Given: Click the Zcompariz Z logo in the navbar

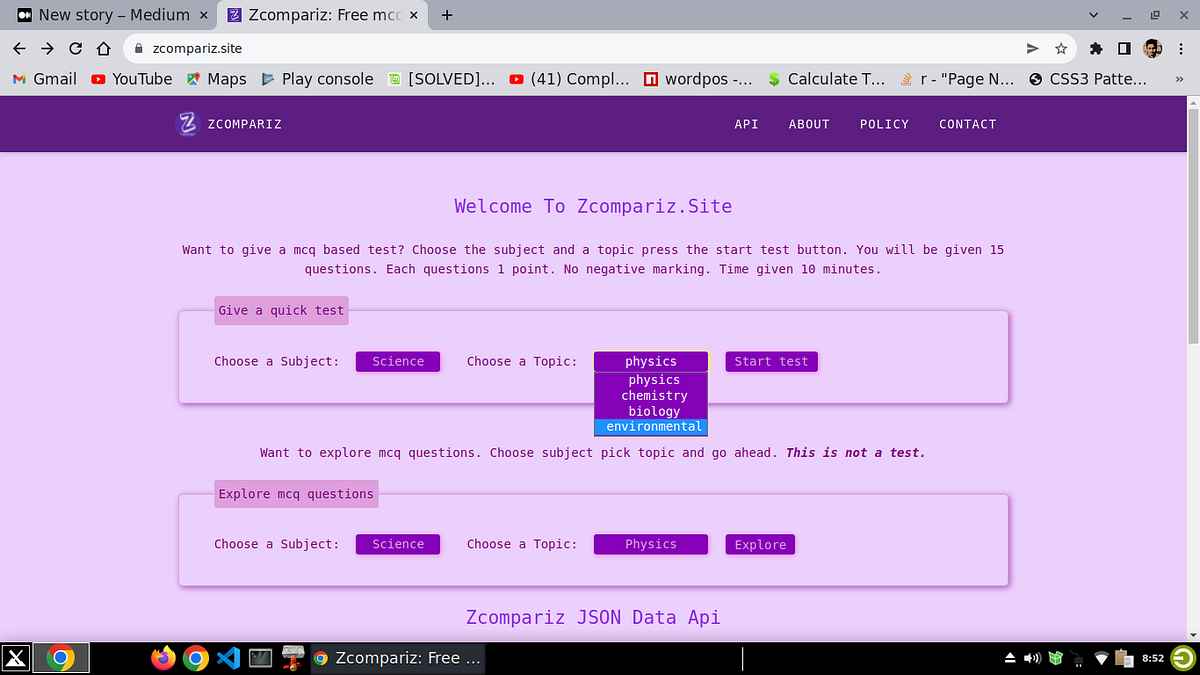Looking at the screenshot, I should tap(187, 123).
